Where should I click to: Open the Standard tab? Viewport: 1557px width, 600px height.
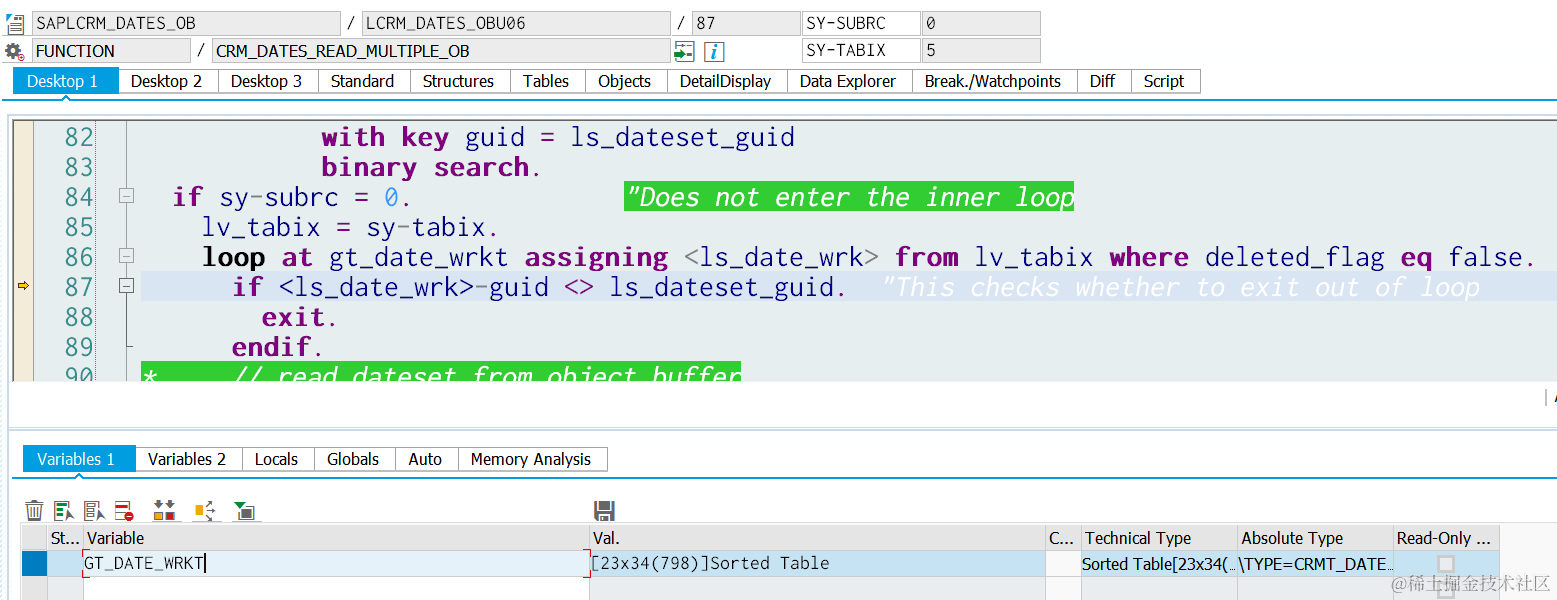point(362,81)
